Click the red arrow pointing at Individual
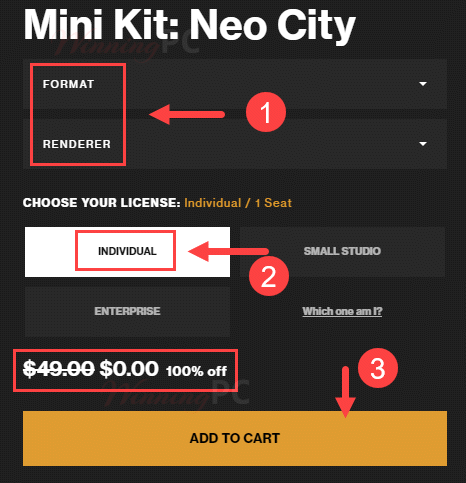The width and height of the screenshot is (466, 483). pyautogui.click(x=228, y=251)
